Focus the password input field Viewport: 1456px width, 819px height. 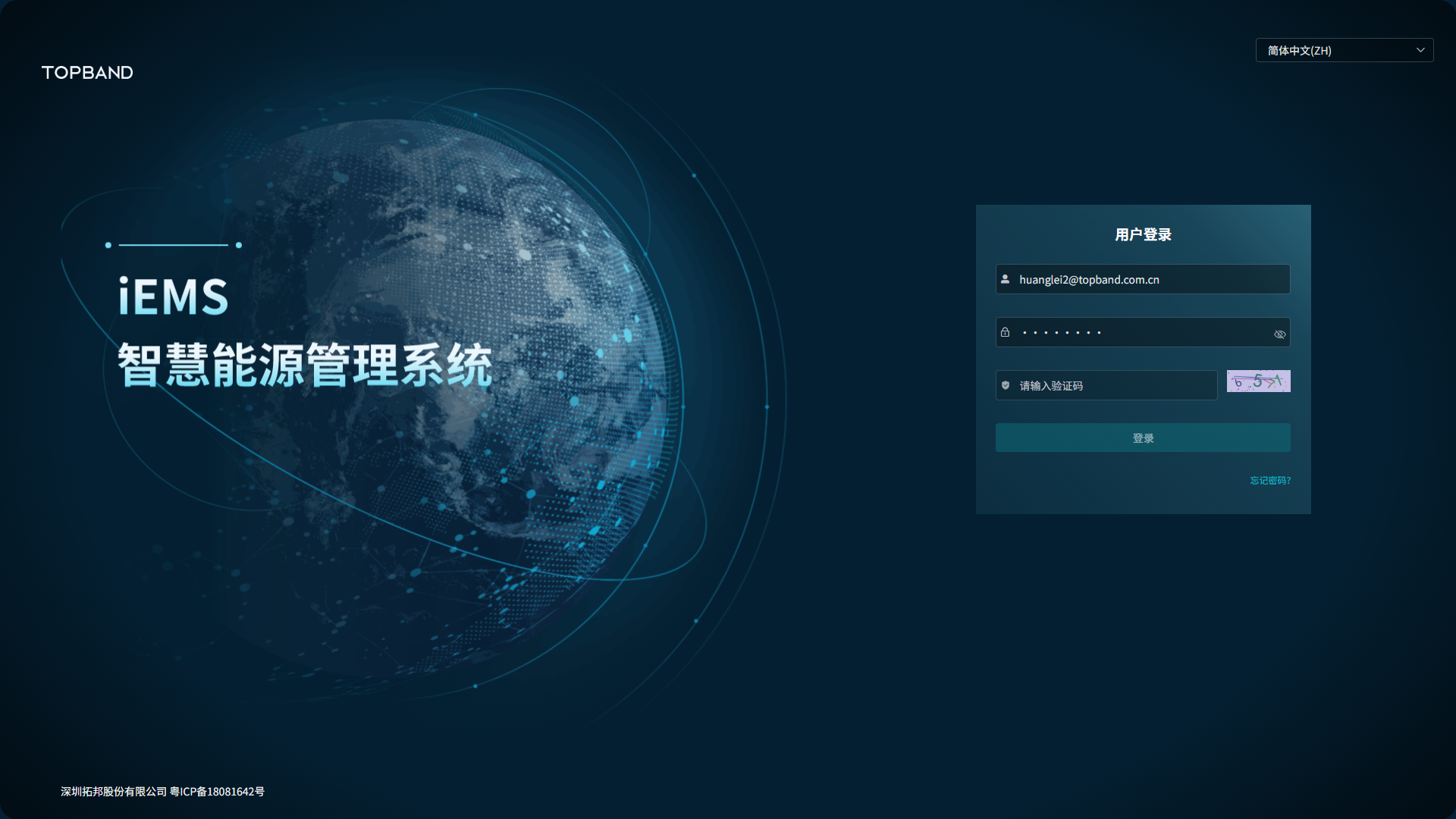(x=1137, y=332)
